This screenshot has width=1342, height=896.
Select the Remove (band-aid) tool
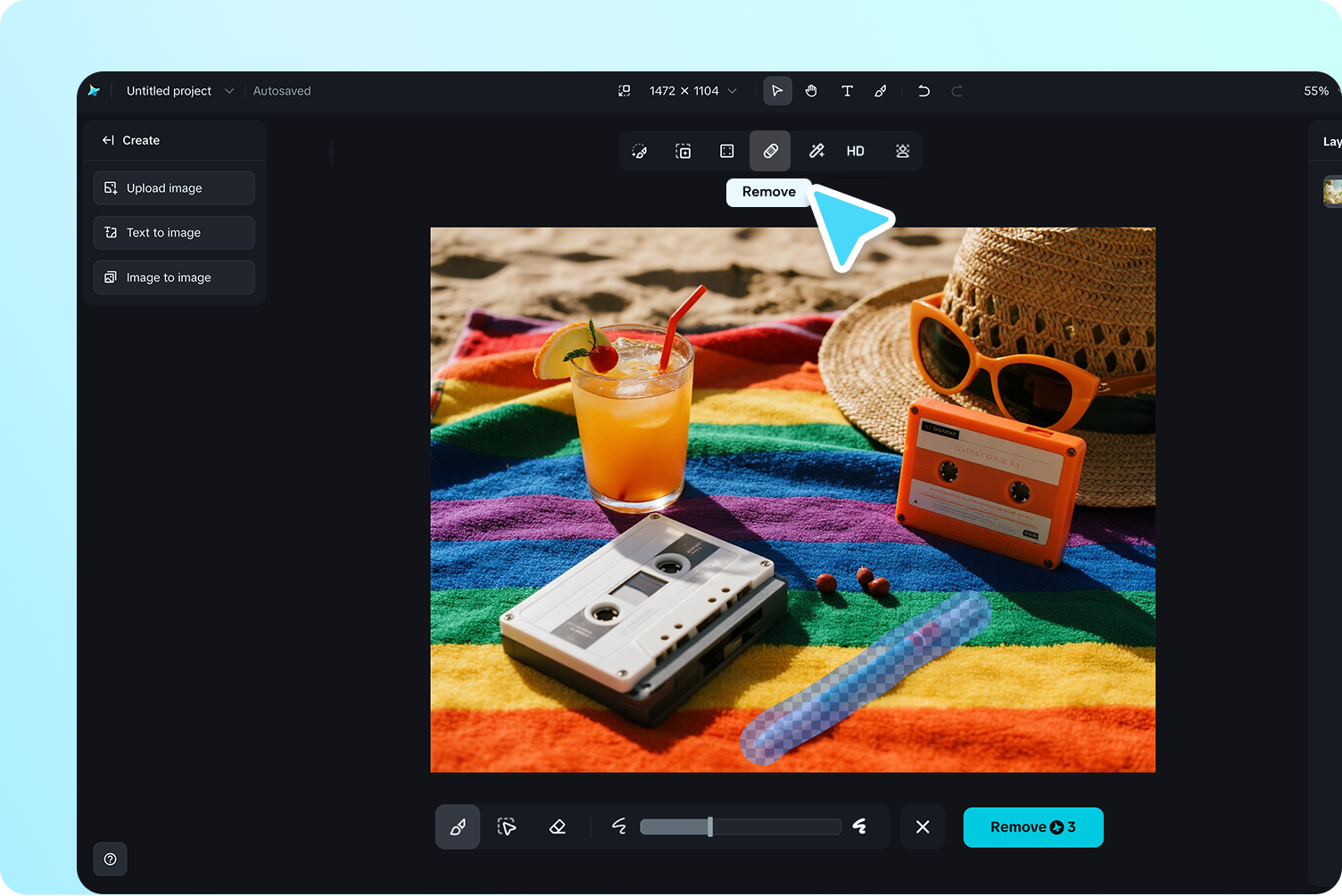pyautogui.click(x=770, y=151)
